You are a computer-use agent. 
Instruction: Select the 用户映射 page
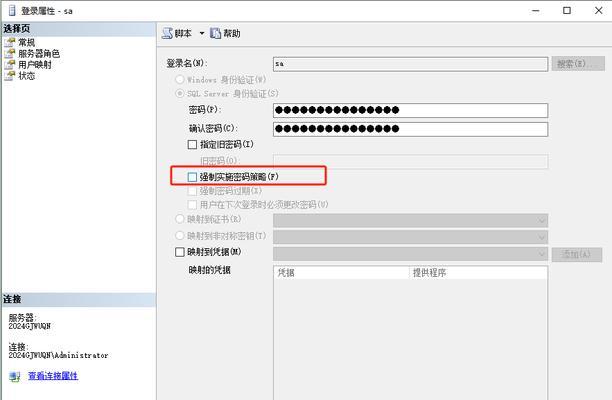tap(35, 64)
